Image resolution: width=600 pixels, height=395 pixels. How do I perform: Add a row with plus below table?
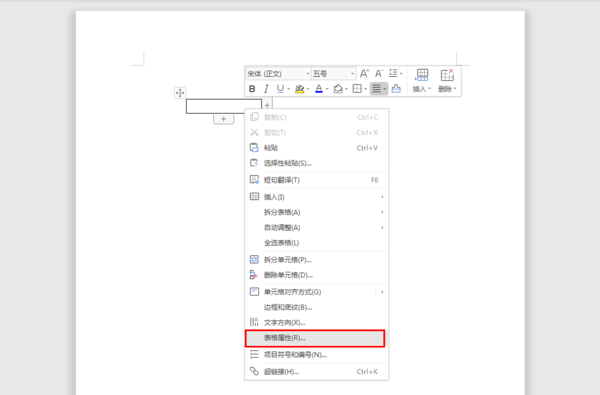click(x=223, y=119)
